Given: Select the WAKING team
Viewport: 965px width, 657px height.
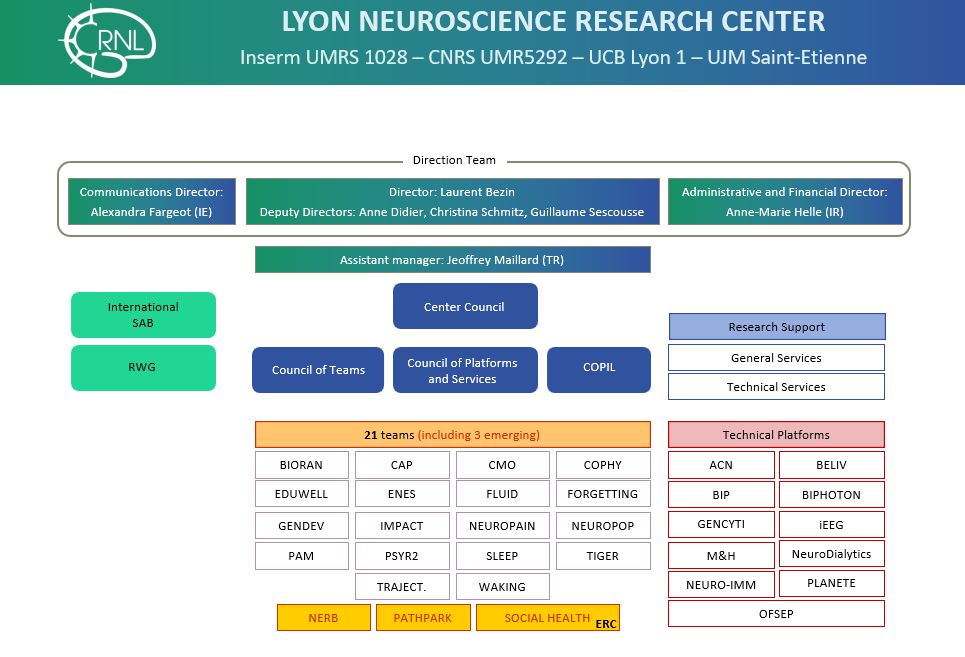Looking at the screenshot, I should coord(502,587).
